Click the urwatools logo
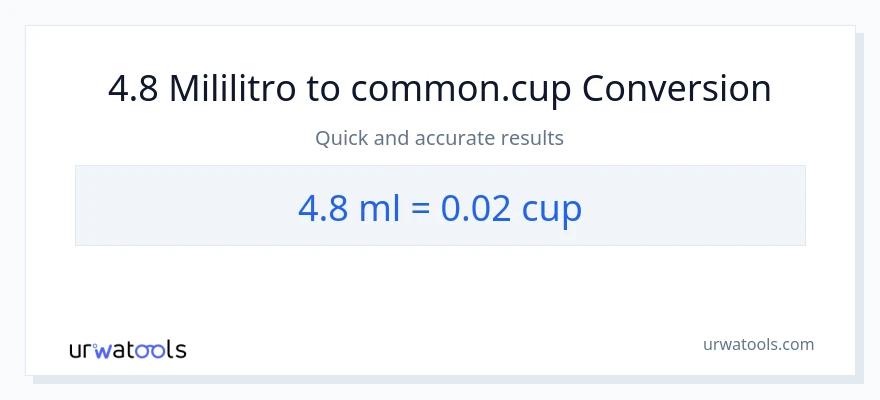Image resolution: width=880 pixels, height=400 pixels. point(127,349)
